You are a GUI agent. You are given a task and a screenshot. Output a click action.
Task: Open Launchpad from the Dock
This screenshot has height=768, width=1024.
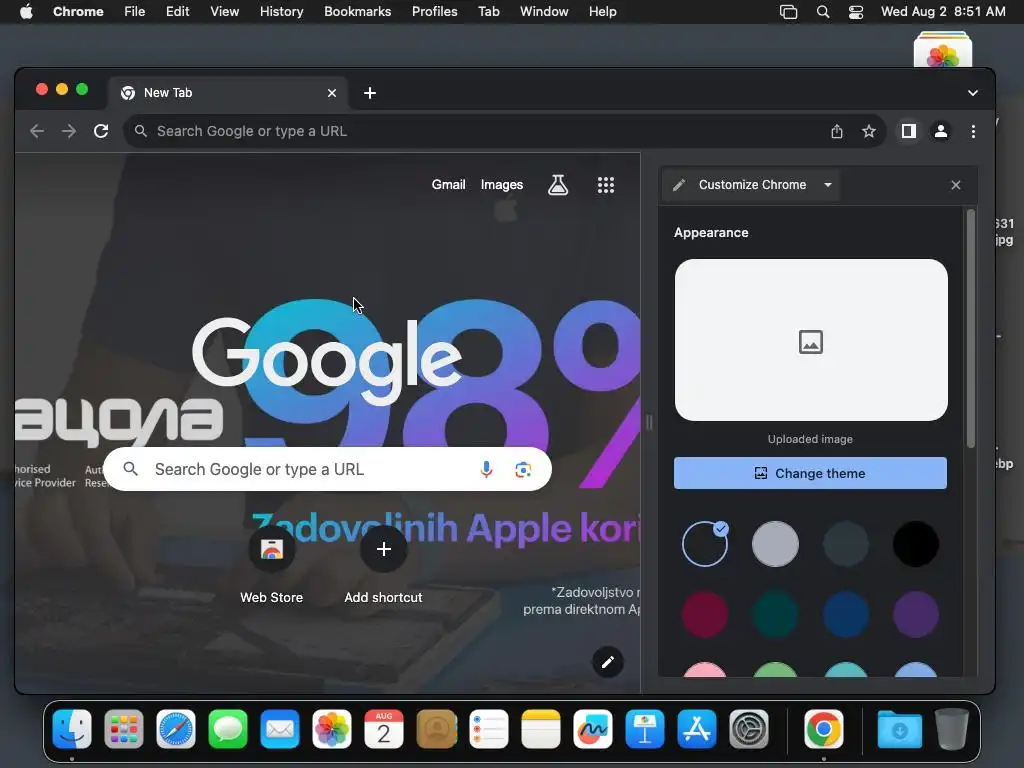point(124,729)
